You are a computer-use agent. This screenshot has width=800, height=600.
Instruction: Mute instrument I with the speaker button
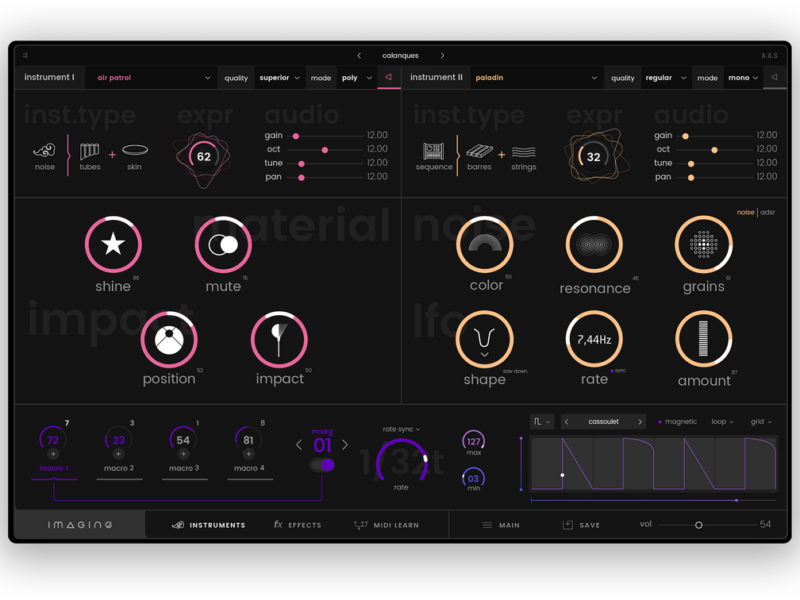(389, 77)
